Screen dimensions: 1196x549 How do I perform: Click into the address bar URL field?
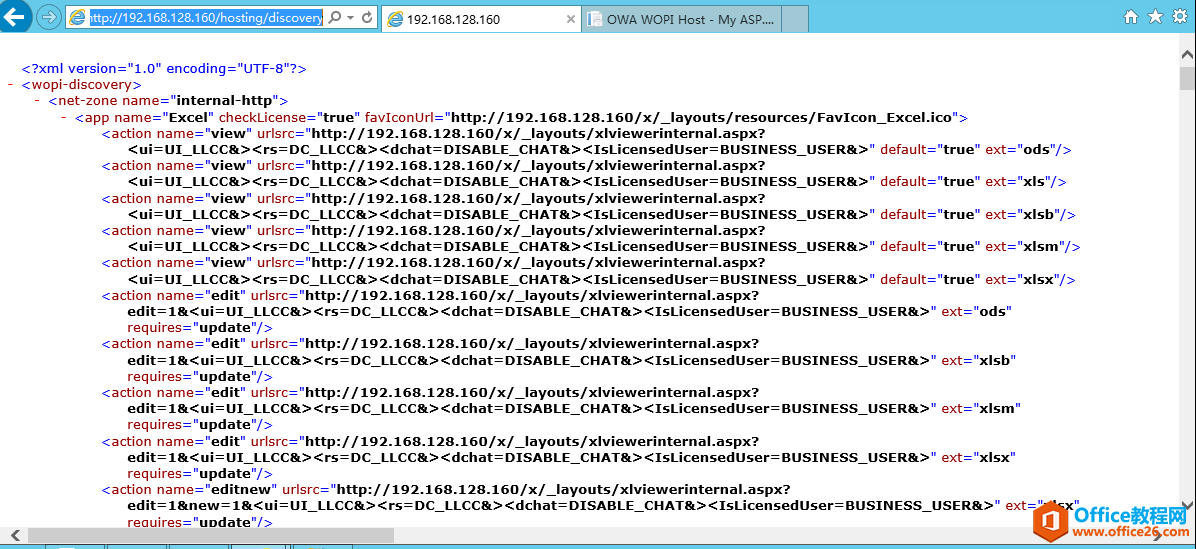pos(204,17)
